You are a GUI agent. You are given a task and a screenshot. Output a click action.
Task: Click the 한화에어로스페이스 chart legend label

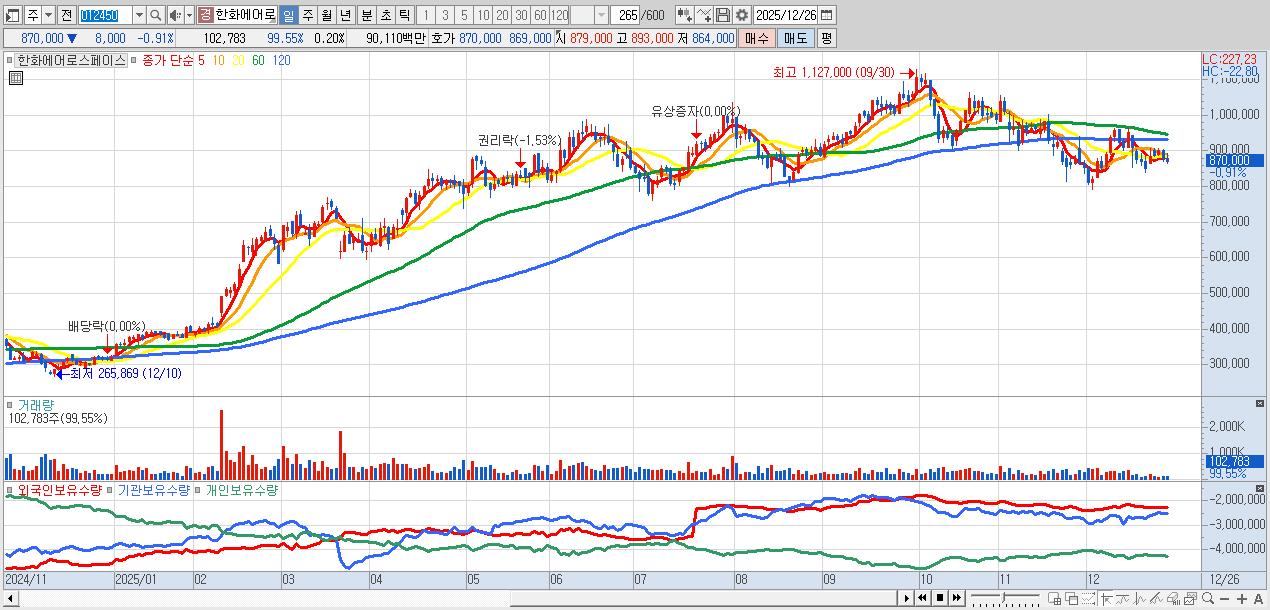[72, 60]
